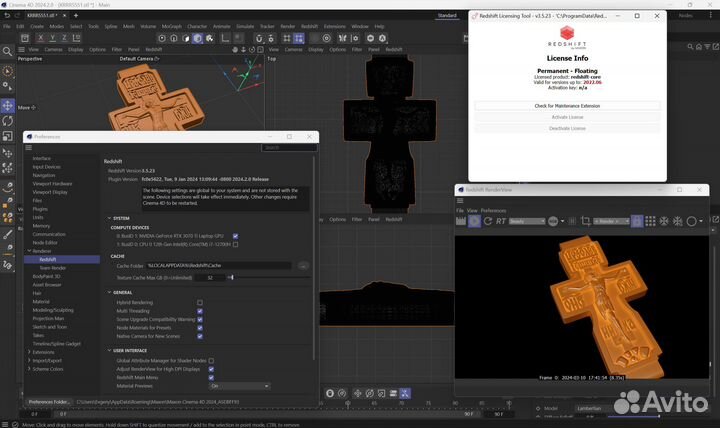Click the first snowflake freeze icon in RenderView
This screenshot has width=720, height=428.
[664, 221]
